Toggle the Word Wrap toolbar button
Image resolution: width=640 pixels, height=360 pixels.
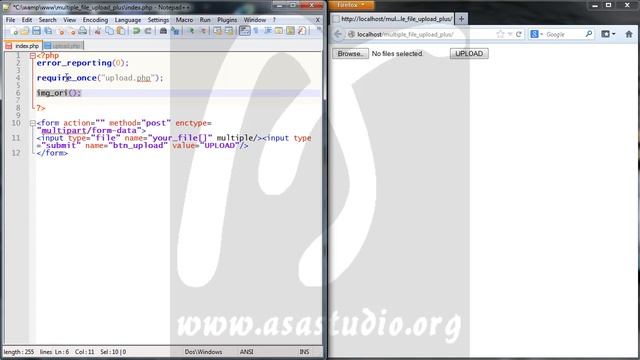coord(244,31)
